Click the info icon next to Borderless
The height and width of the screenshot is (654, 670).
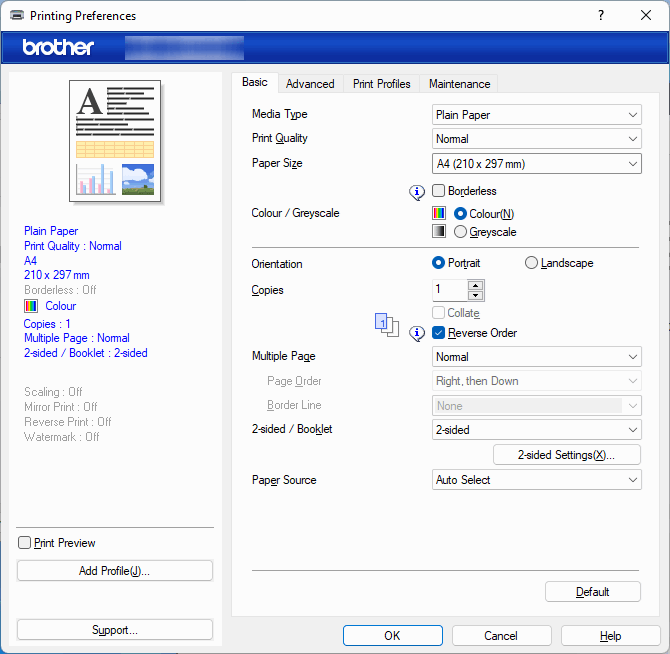point(418,192)
